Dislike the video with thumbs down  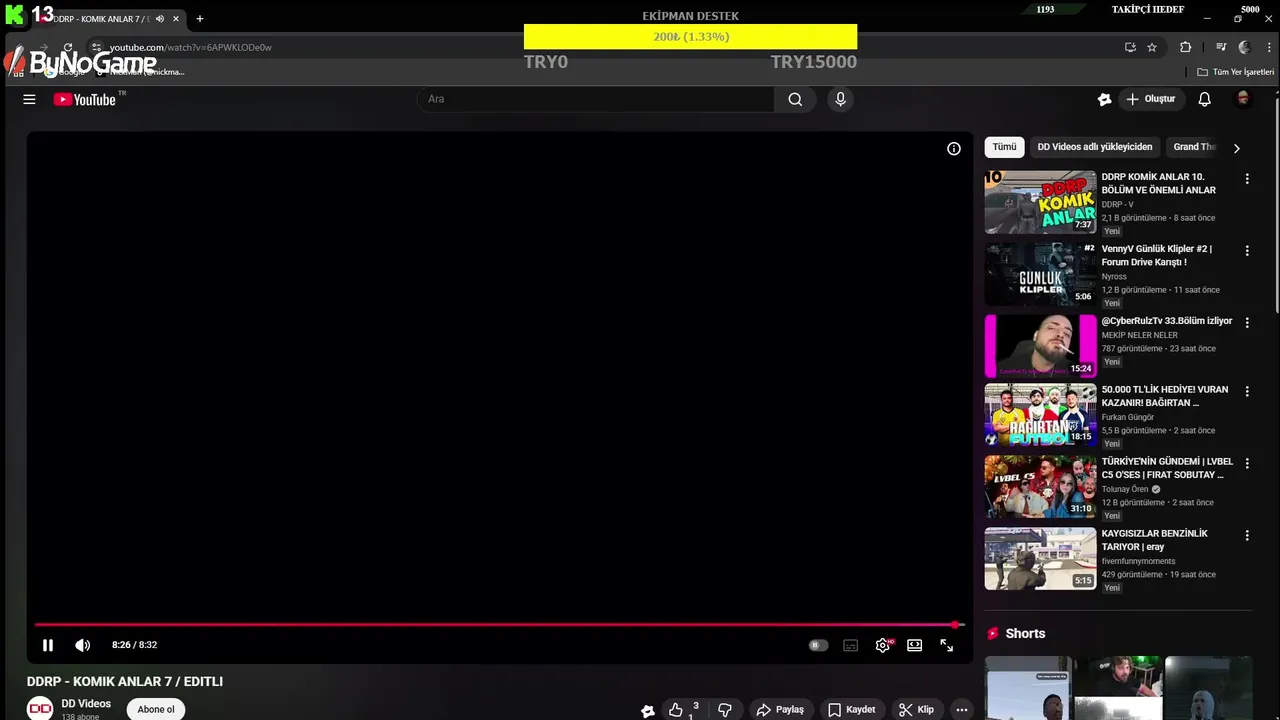tap(725, 709)
